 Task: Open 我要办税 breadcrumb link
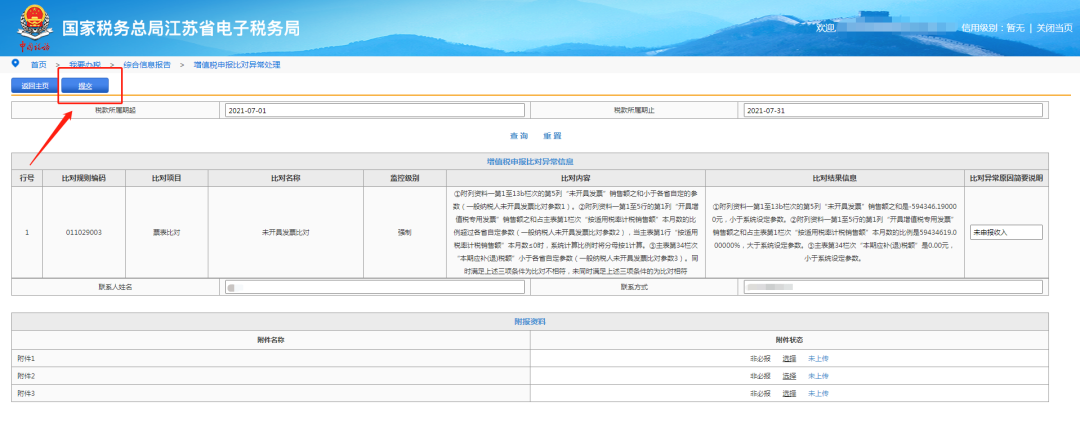pyautogui.click(x=85, y=65)
